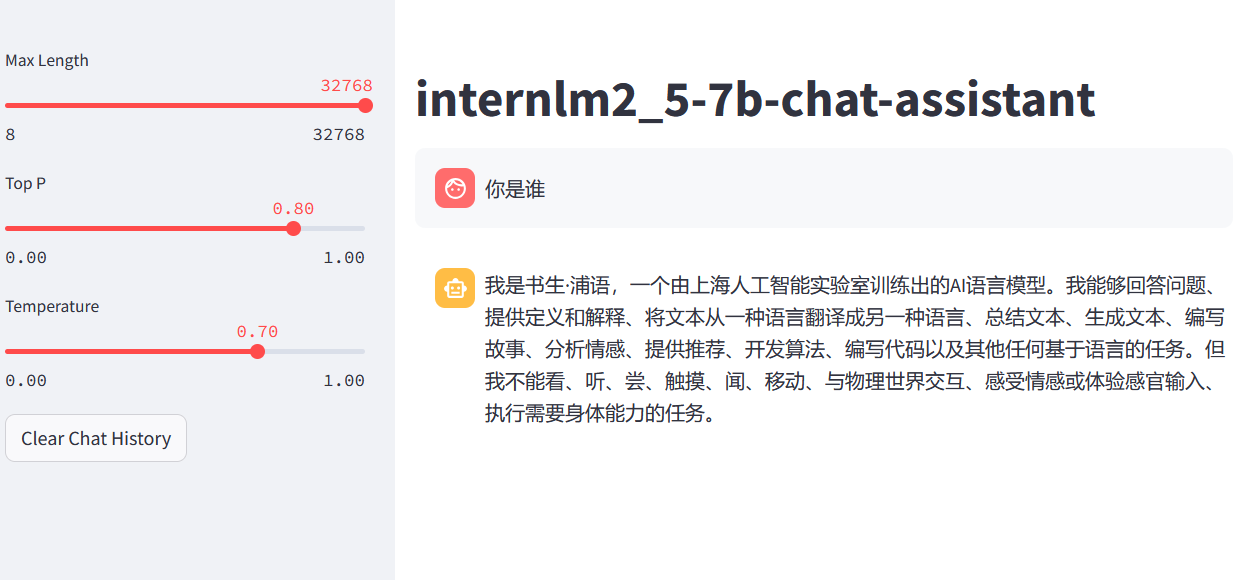The width and height of the screenshot is (1239, 580).
Task: Click the Top P label text
Action: 26,183
